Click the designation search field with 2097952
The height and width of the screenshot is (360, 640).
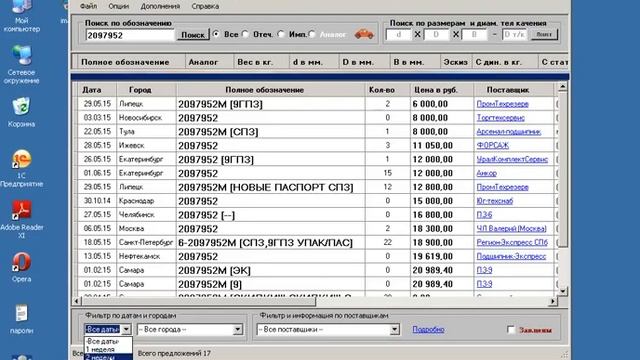click(130, 35)
